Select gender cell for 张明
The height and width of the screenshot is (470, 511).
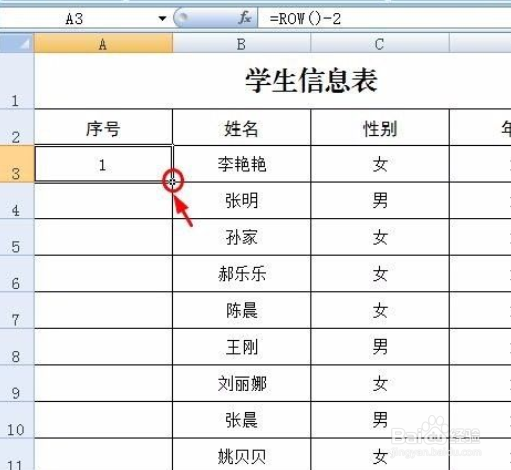380,201
